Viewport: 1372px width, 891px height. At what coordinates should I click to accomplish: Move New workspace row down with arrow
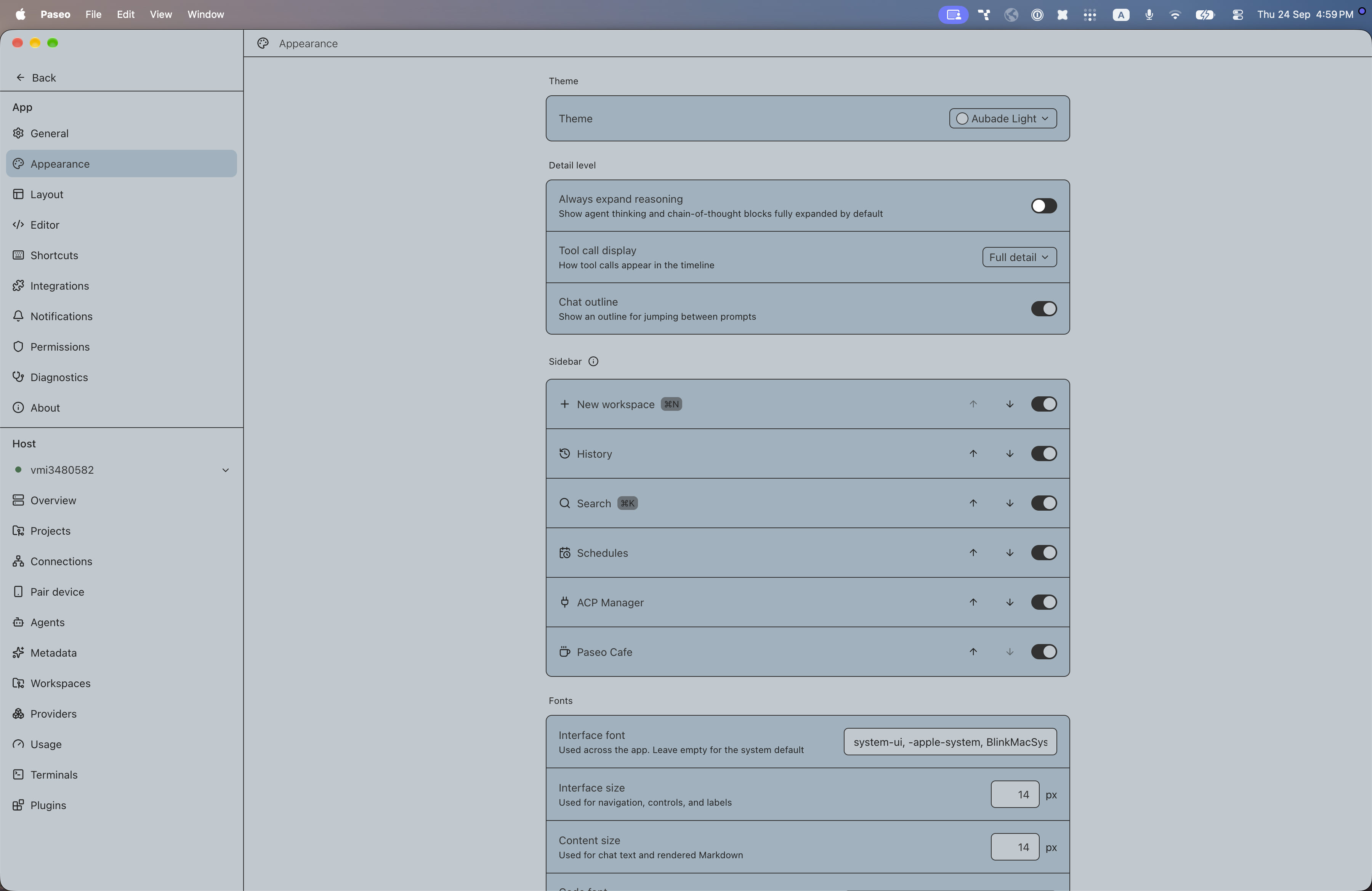1010,404
